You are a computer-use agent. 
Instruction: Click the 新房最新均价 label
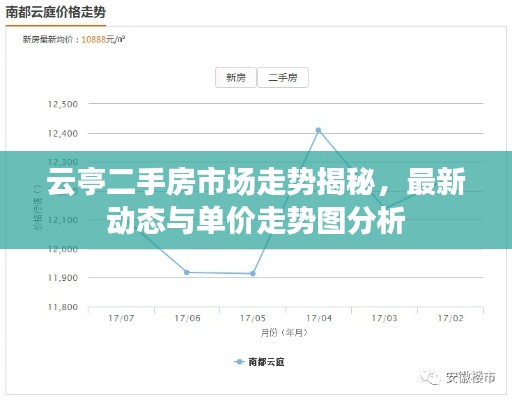(48, 40)
